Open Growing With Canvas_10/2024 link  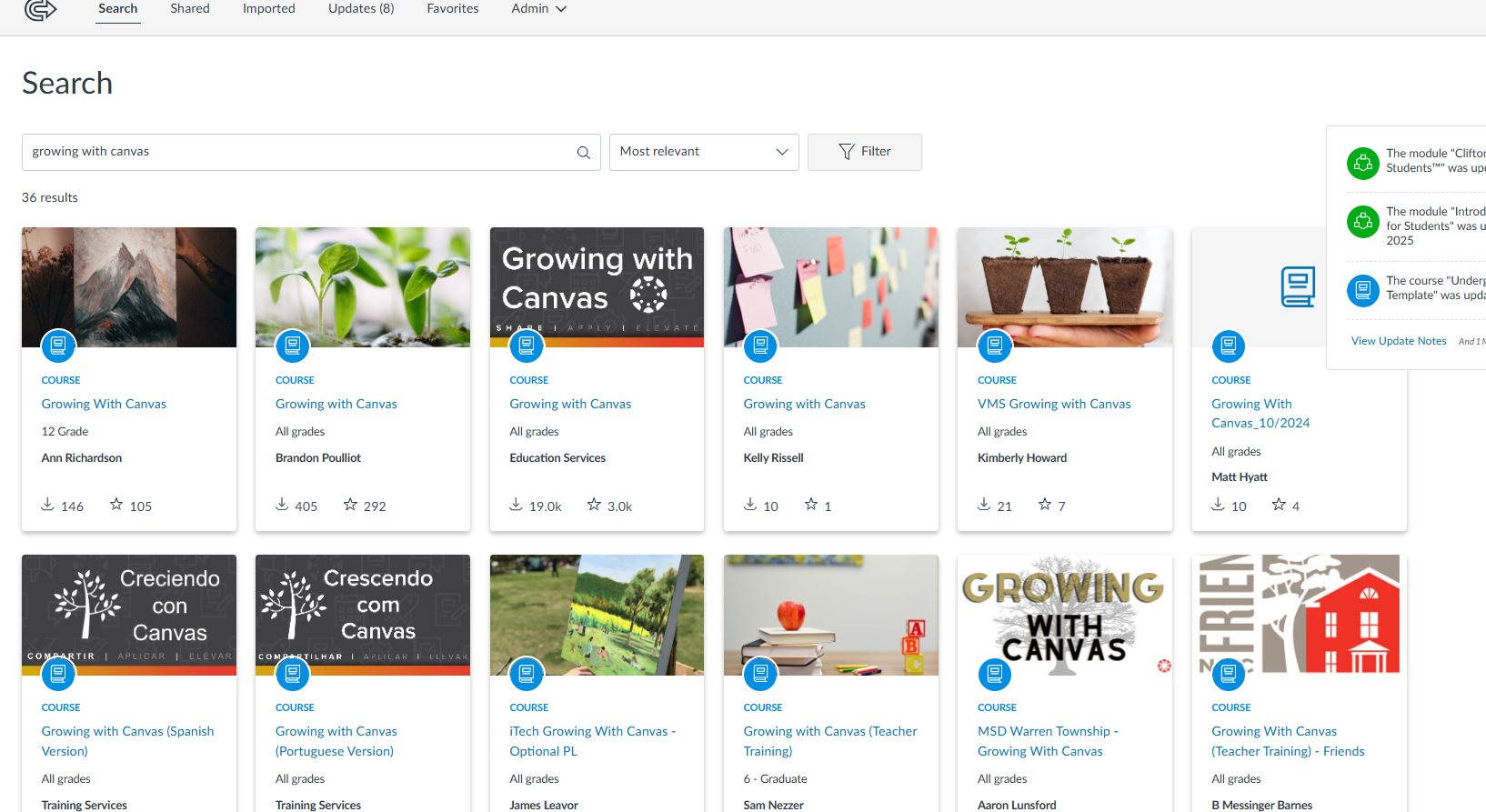[x=1260, y=414]
